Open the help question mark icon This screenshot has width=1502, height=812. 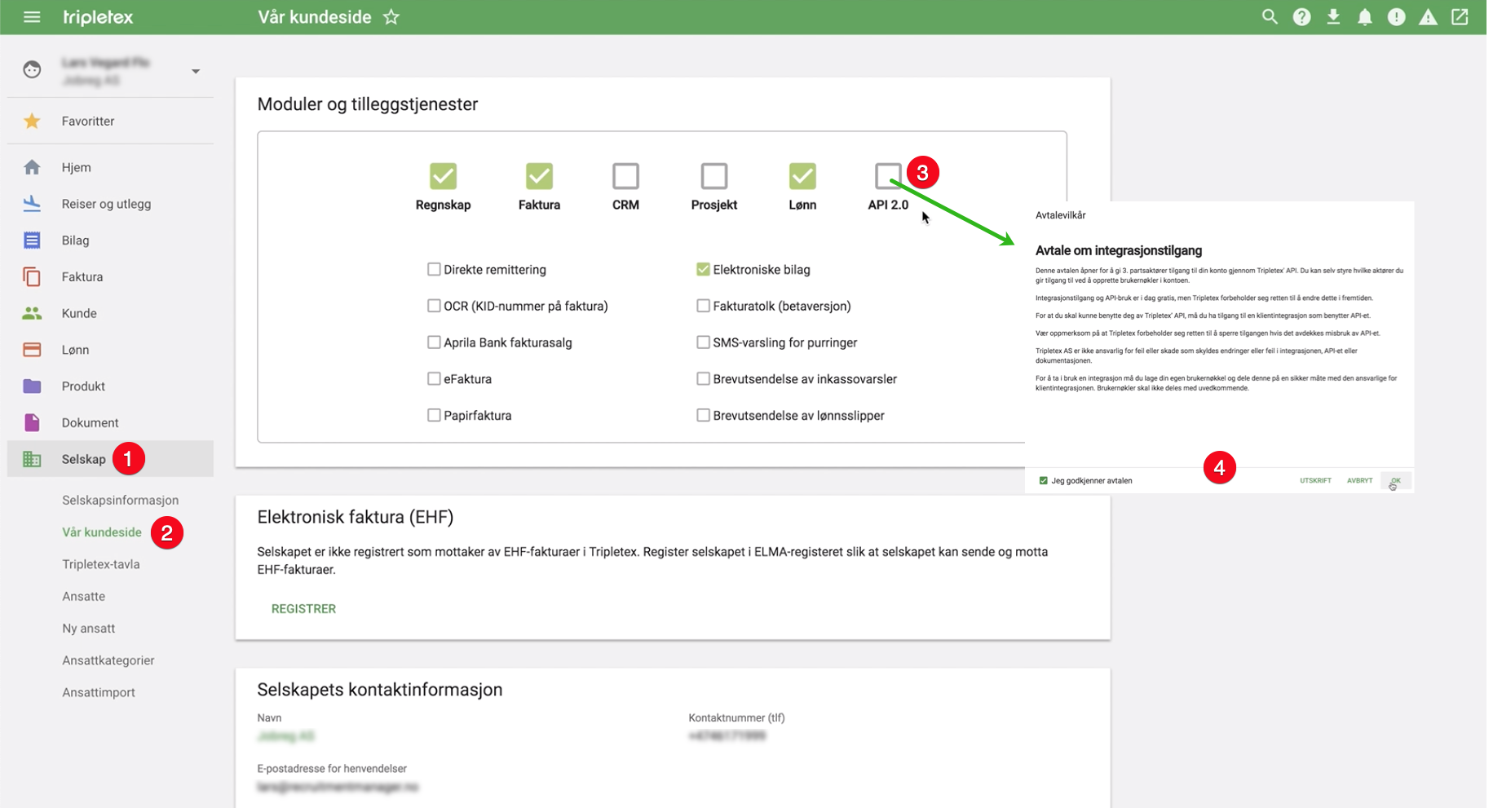click(x=1301, y=17)
